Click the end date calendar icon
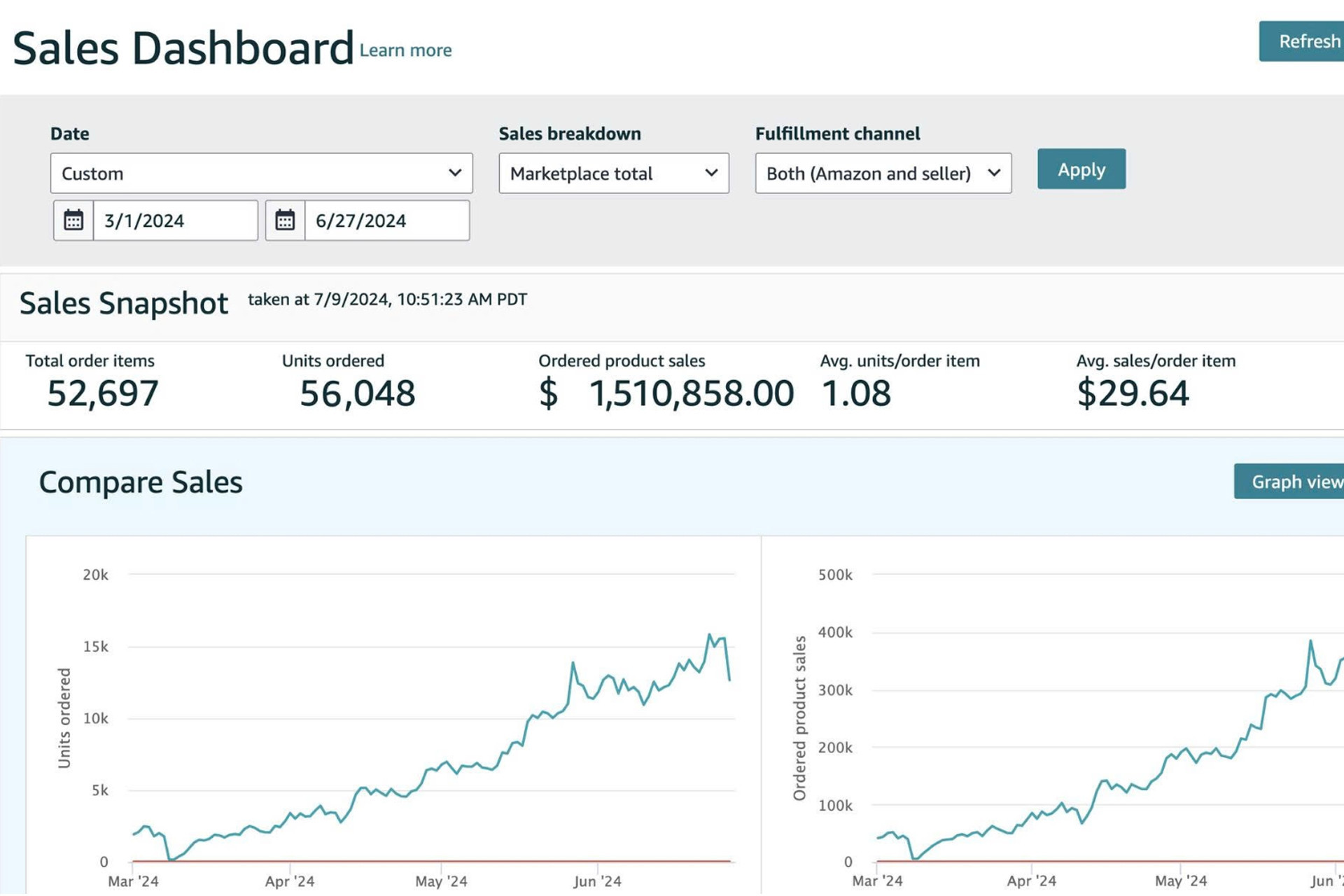 (285, 220)
